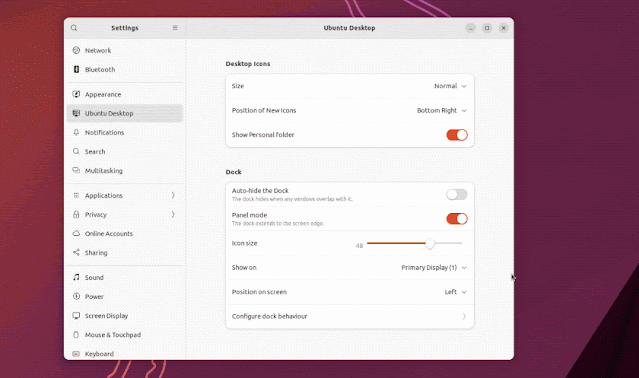Click the Mouse & Touchpad icon
The height and width of the screenshot is (378, 639).
pos(76,334)
